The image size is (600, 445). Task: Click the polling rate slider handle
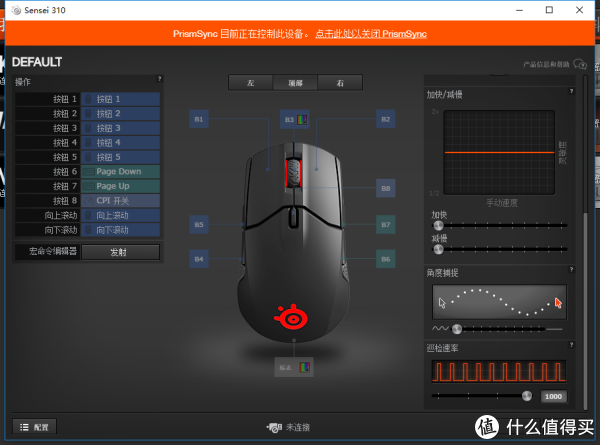(527, 396)
